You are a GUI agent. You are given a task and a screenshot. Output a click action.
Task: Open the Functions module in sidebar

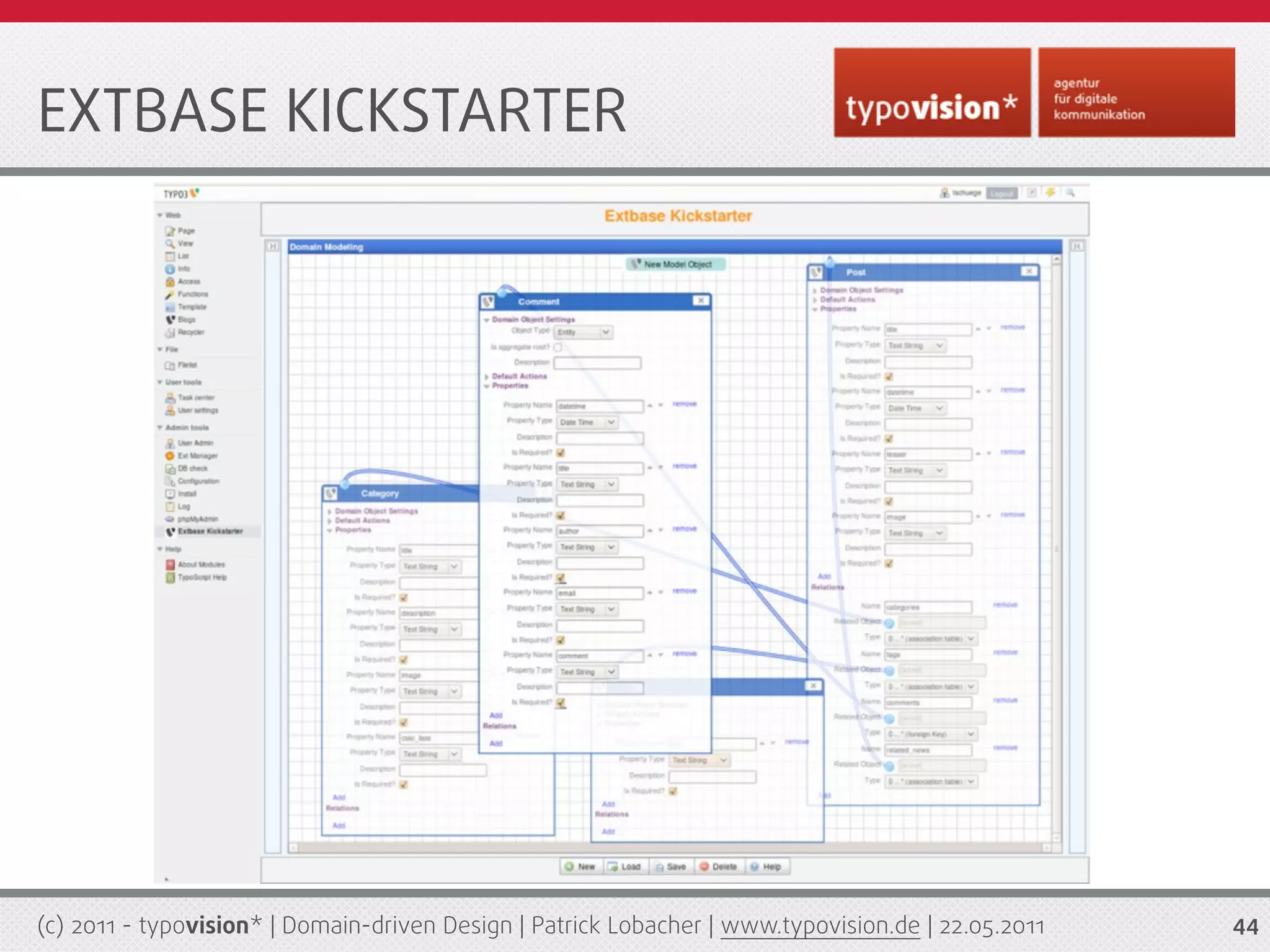click(x=187, y=294)
